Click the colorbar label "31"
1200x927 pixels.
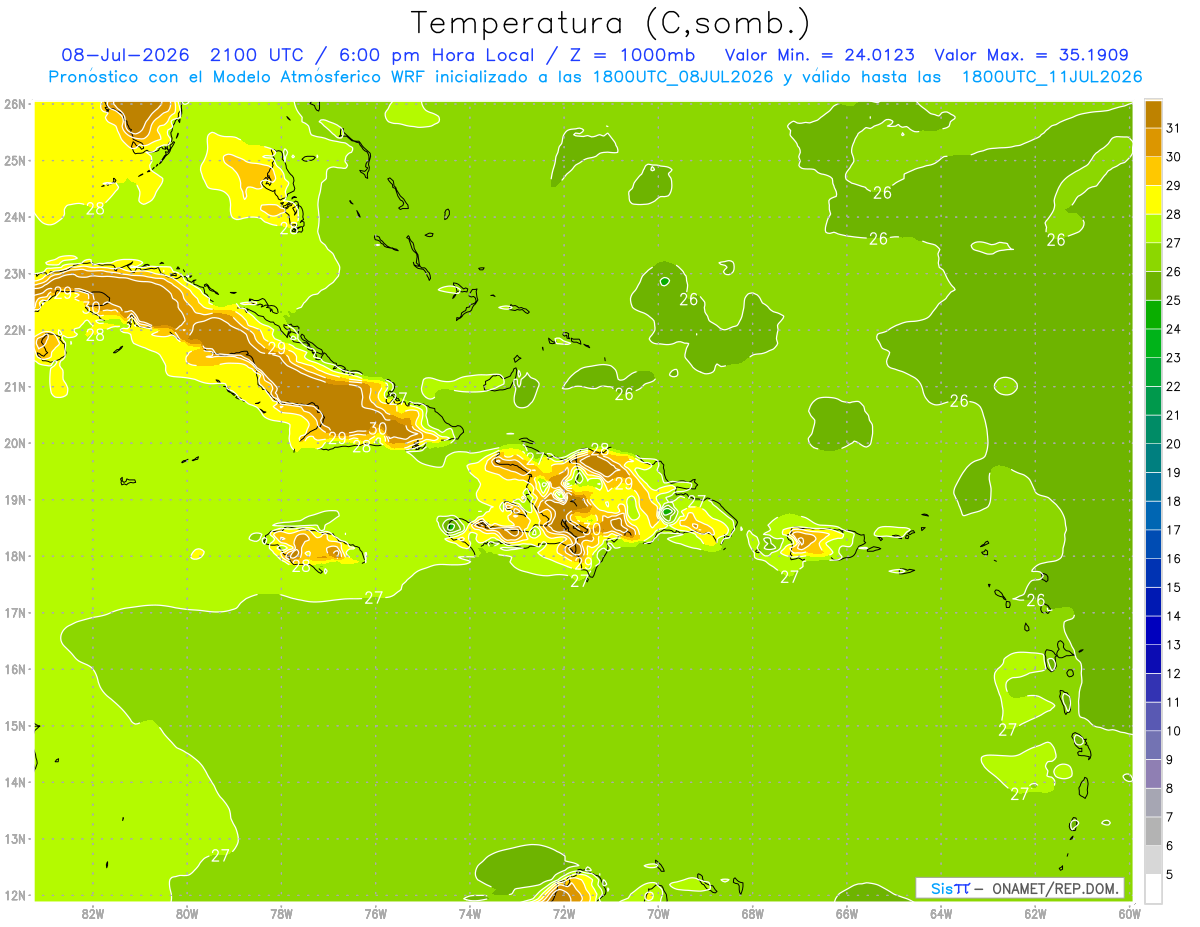pyautogui.click(x=1174, y=128)
